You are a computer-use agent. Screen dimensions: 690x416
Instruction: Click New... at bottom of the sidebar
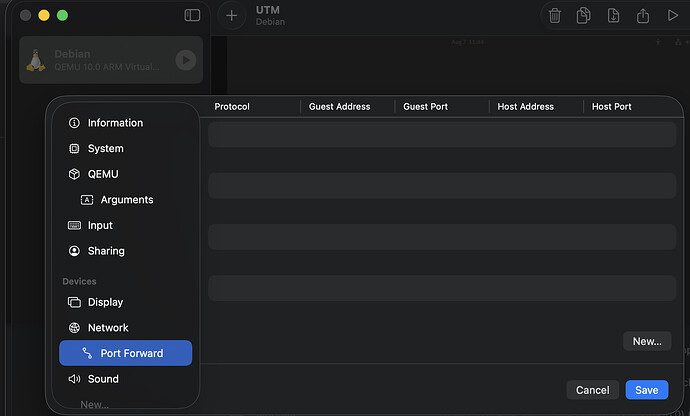pos(94,404)
